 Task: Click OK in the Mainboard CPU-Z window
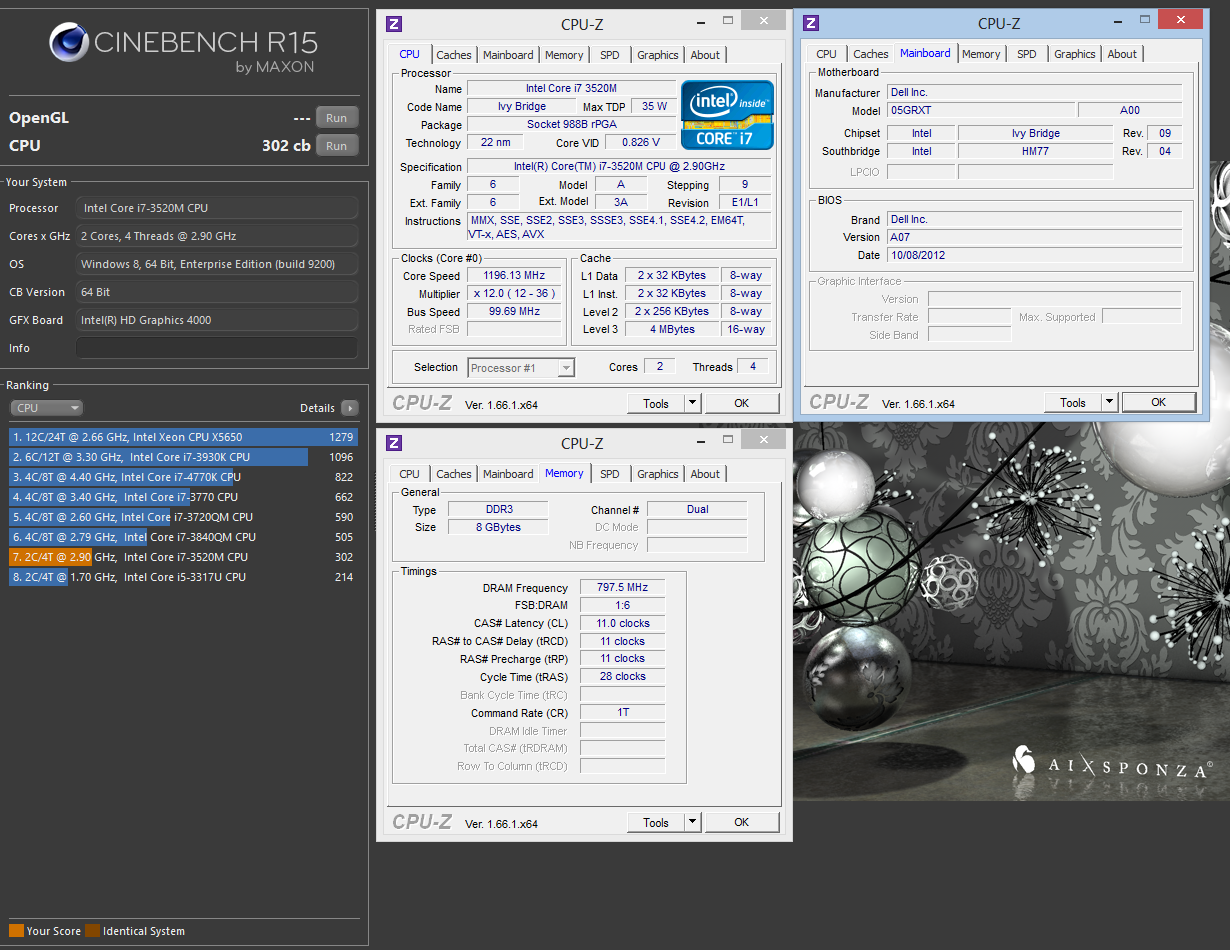click(1158, 402)
